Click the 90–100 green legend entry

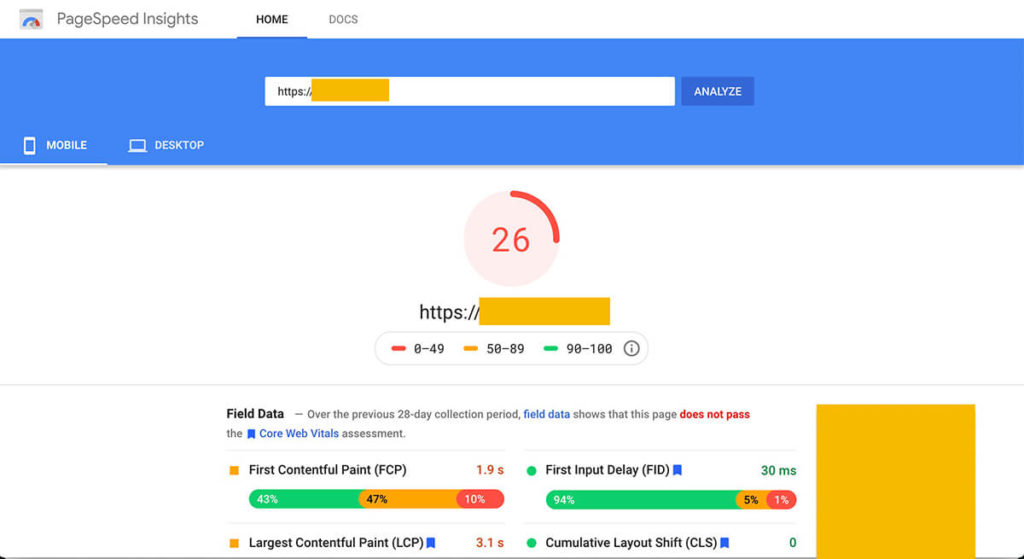click(578, 349)
